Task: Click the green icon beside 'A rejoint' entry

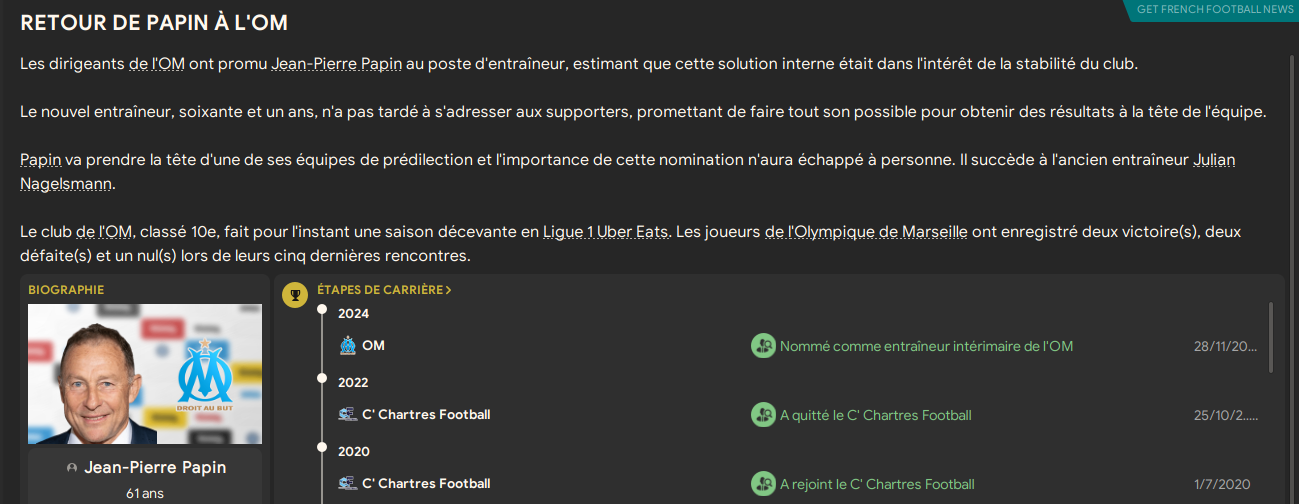Action: pos(763,484)
